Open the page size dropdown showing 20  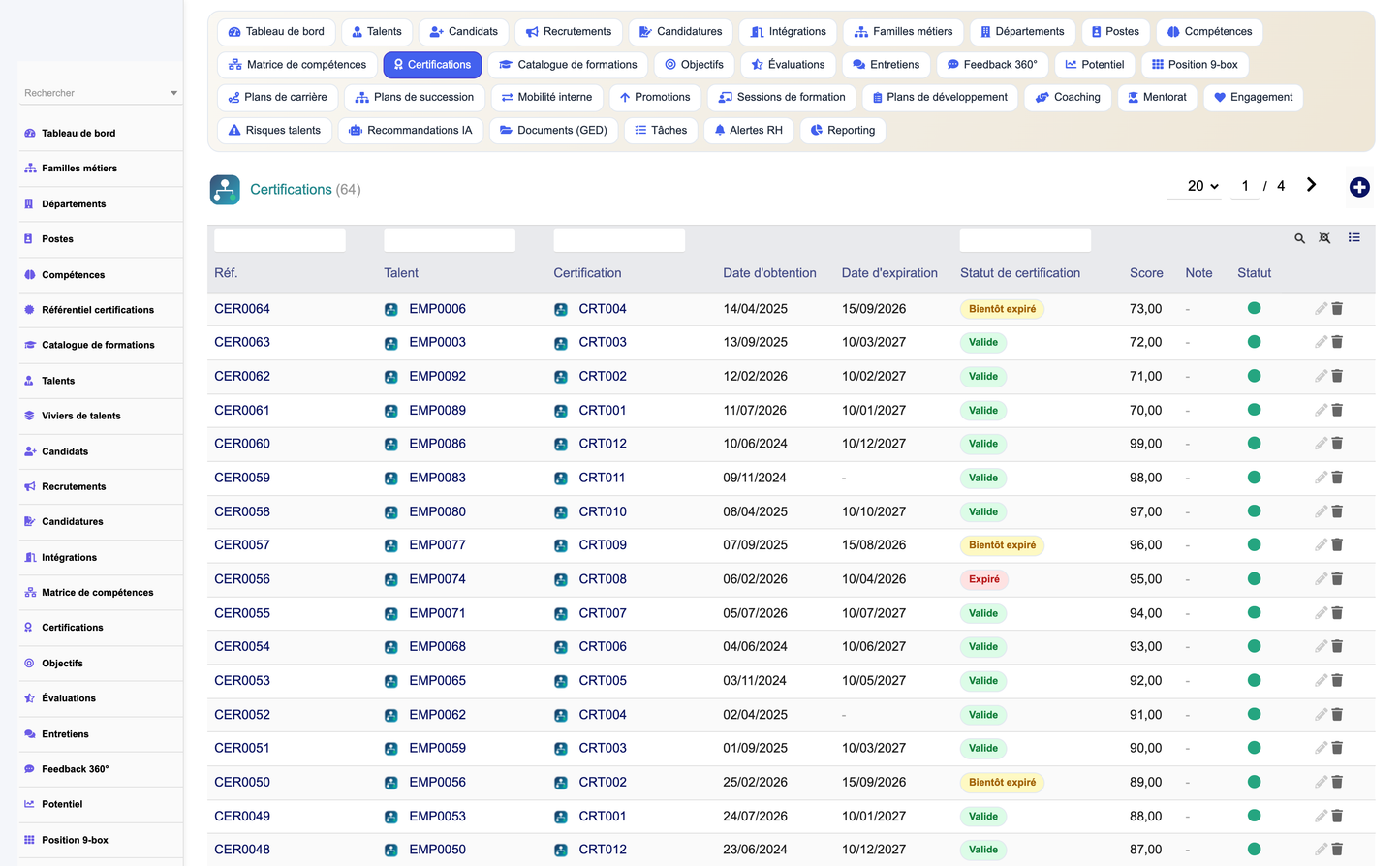[1202, 186]
